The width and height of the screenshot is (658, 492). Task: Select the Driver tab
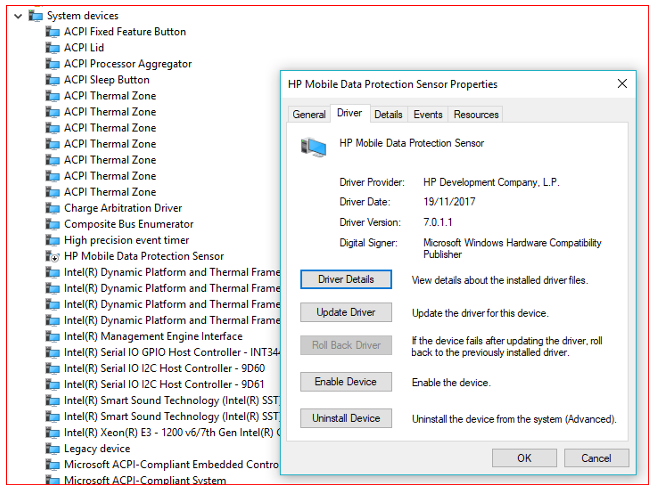point(350,113)
